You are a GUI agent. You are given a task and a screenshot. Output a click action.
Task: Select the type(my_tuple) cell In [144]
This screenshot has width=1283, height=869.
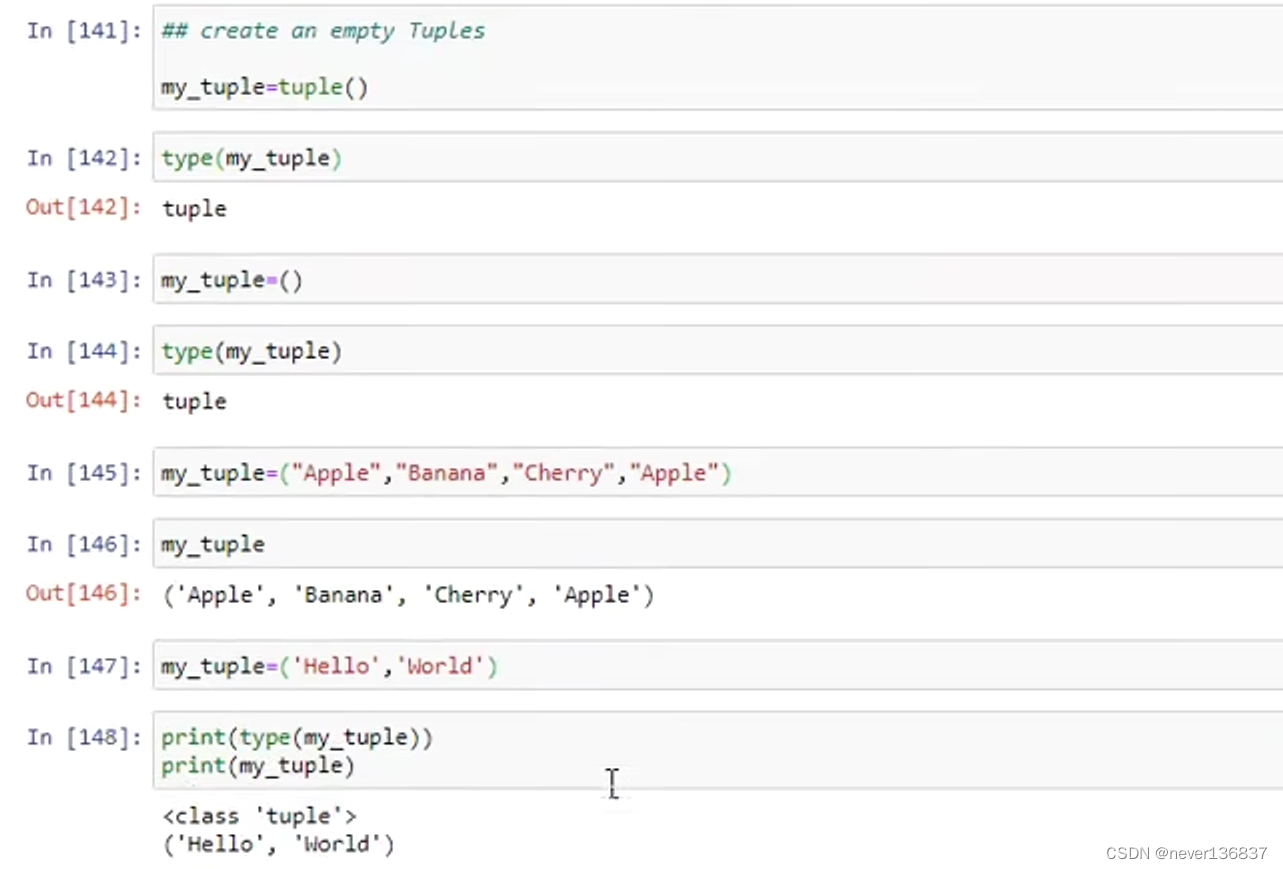250,350
